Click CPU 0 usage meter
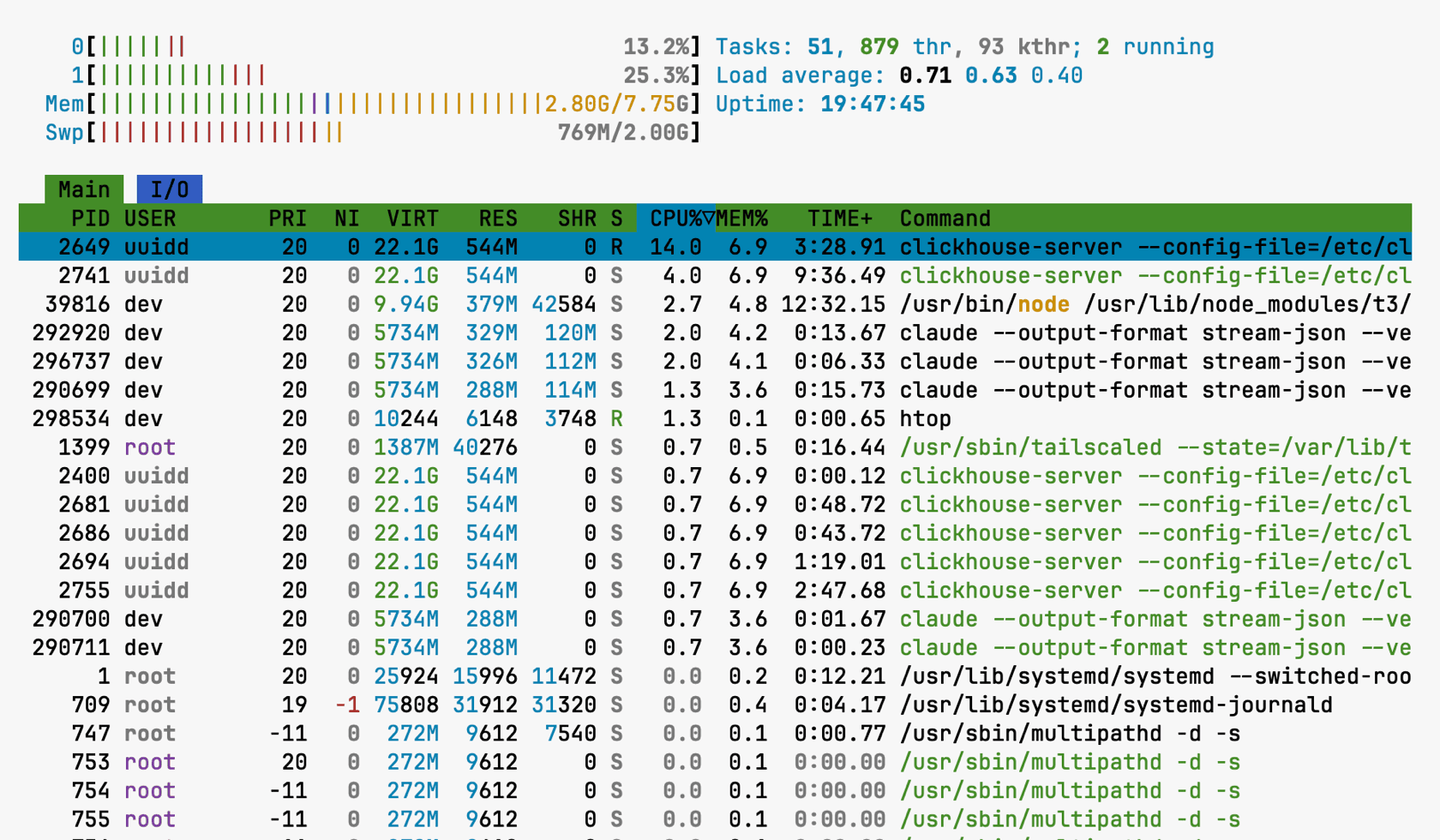The width and height of the screenshot is (1440, 840). pyautogui.click(x=386, y=46)
